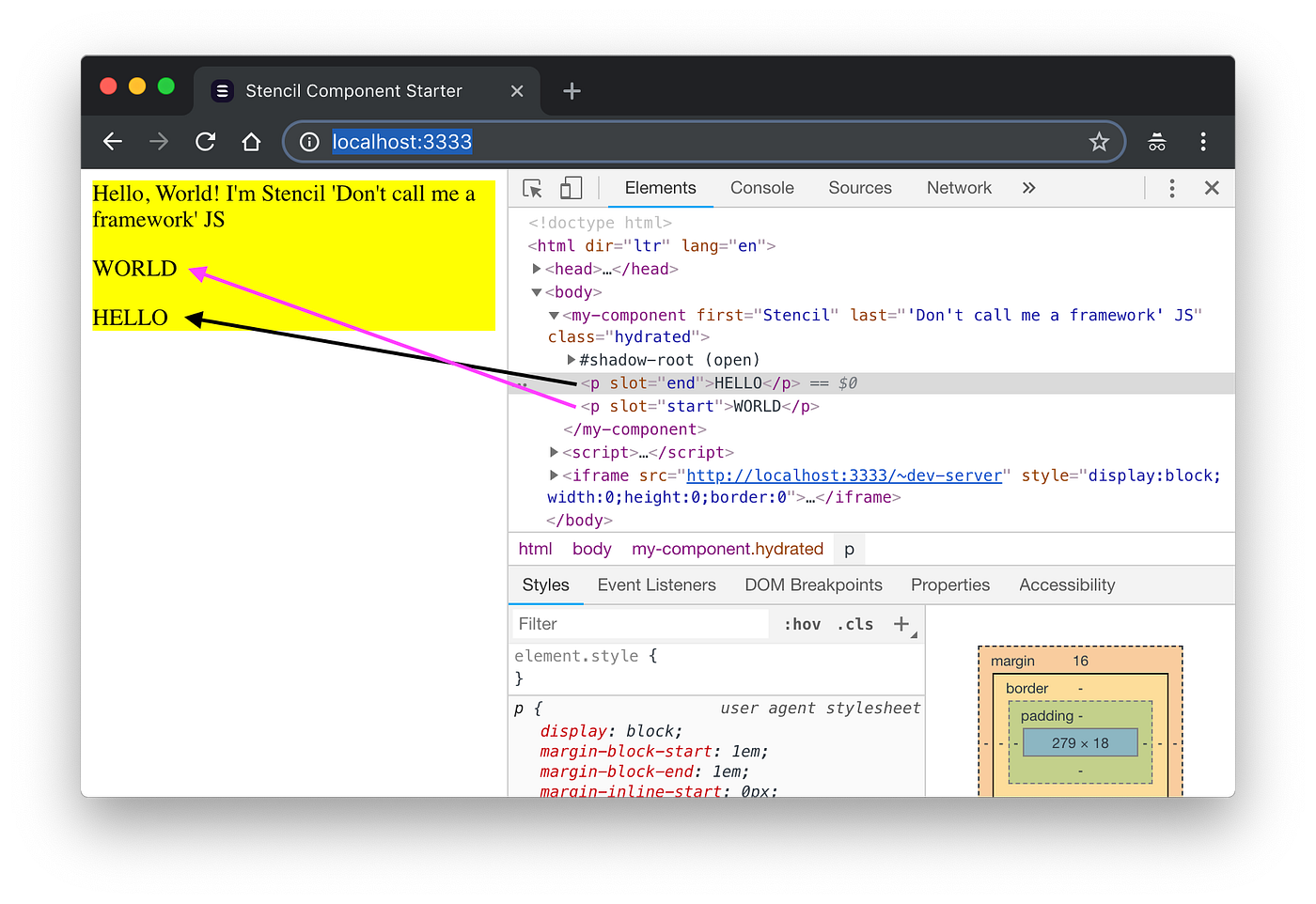Select the closing my-component tag
This screenshot has height=904, width=1316.
point(634,429)
